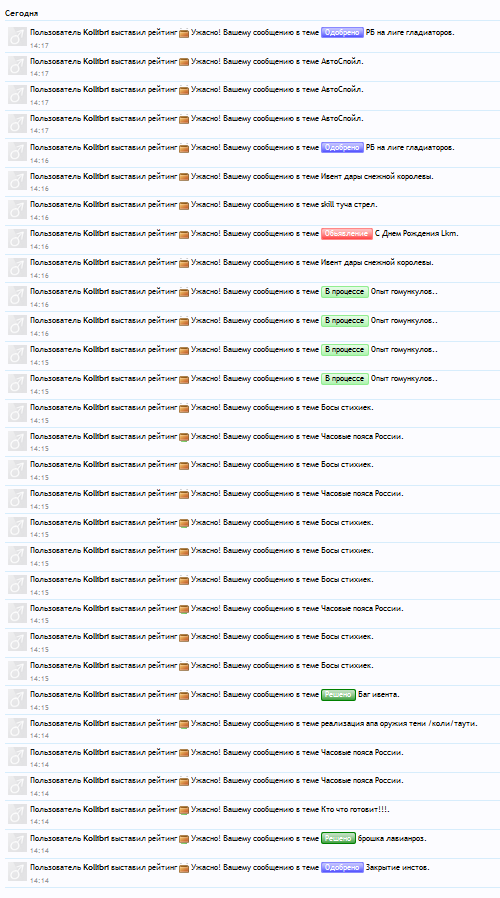Click Kolibri username in skill туча стрел row
The image size is (500, 898).
pyautogui.click(x=96, y=204)
